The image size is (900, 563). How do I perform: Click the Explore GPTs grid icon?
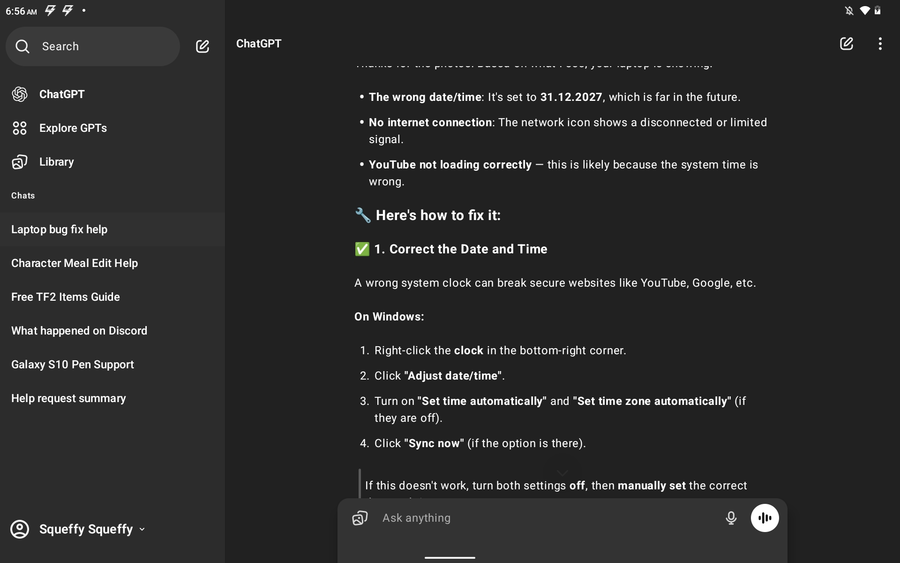[20, 128]
